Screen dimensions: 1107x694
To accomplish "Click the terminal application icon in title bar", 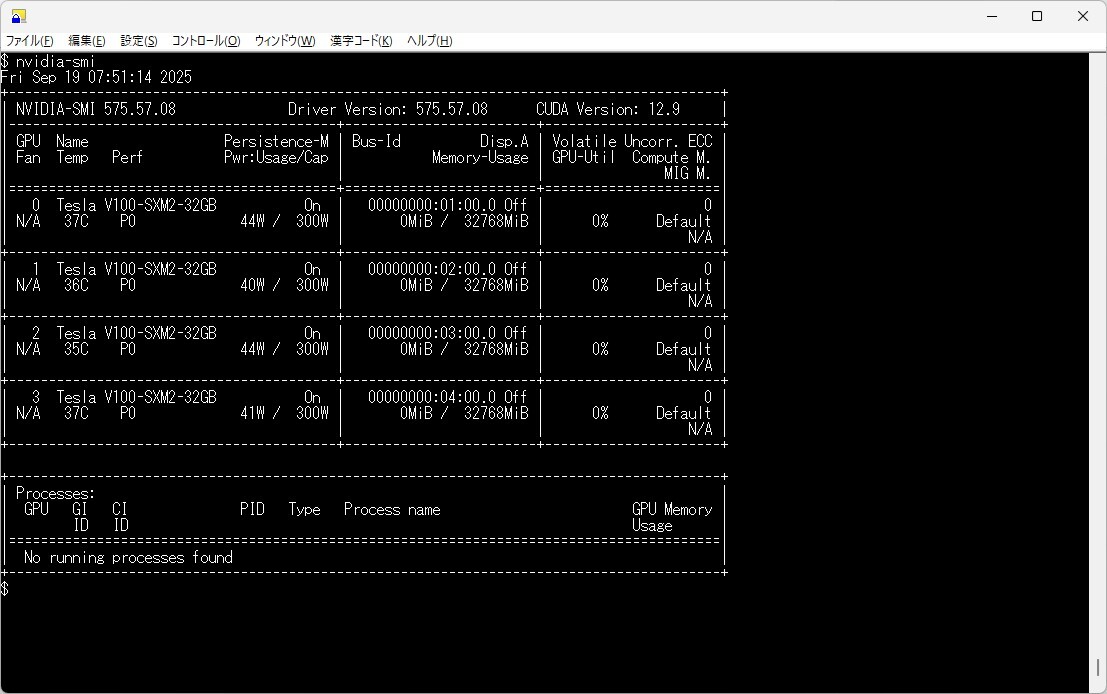I will [x=18, y=16].
